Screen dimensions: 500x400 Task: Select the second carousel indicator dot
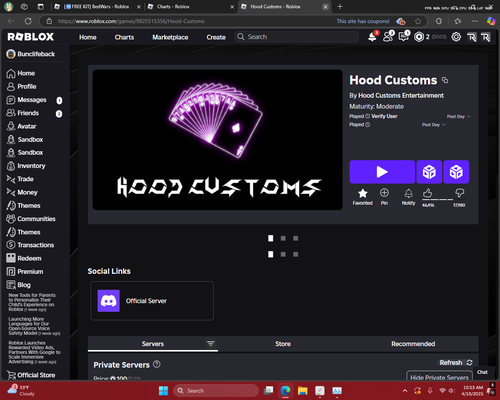(283, 238)
